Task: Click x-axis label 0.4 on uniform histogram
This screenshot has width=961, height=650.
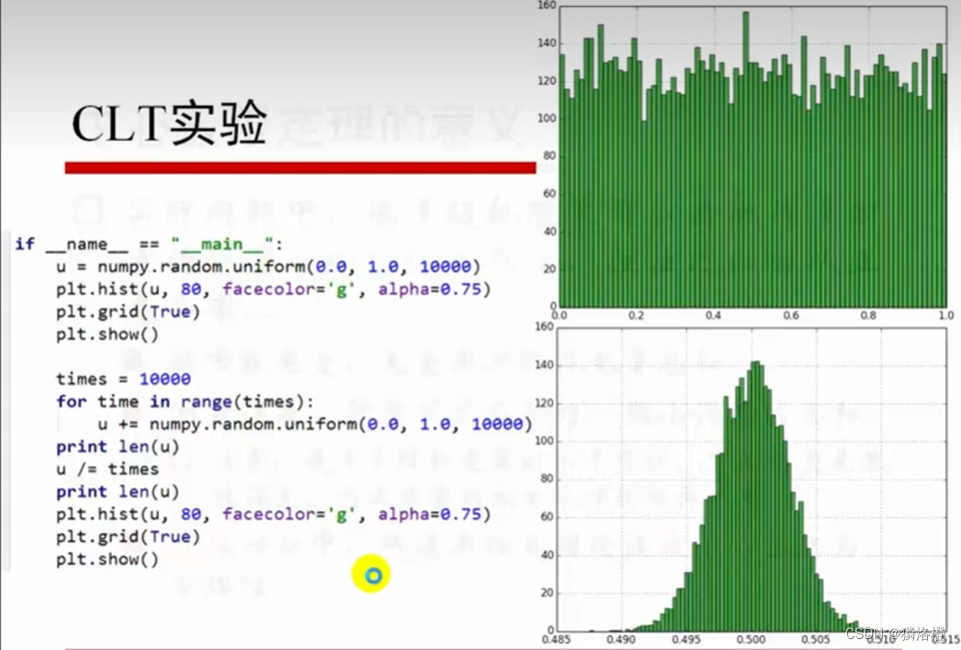Action: [713, 316]
